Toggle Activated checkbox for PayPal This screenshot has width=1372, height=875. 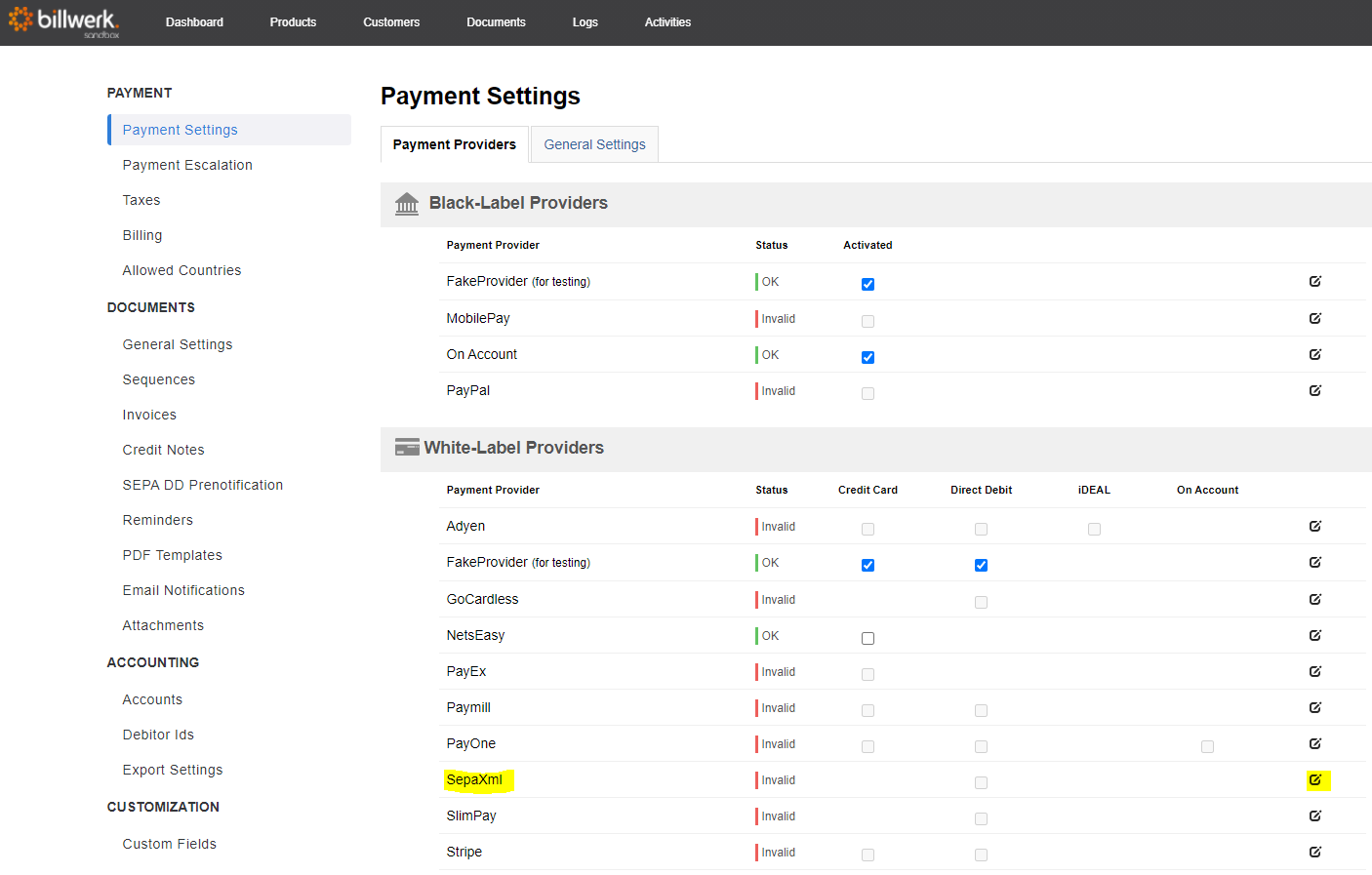[868, 393]
